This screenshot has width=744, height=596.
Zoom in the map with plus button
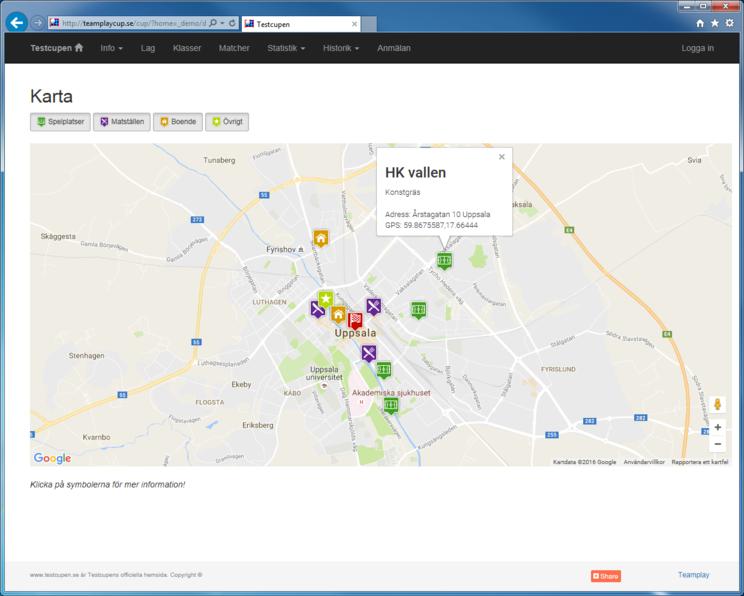tap(717, 427)
